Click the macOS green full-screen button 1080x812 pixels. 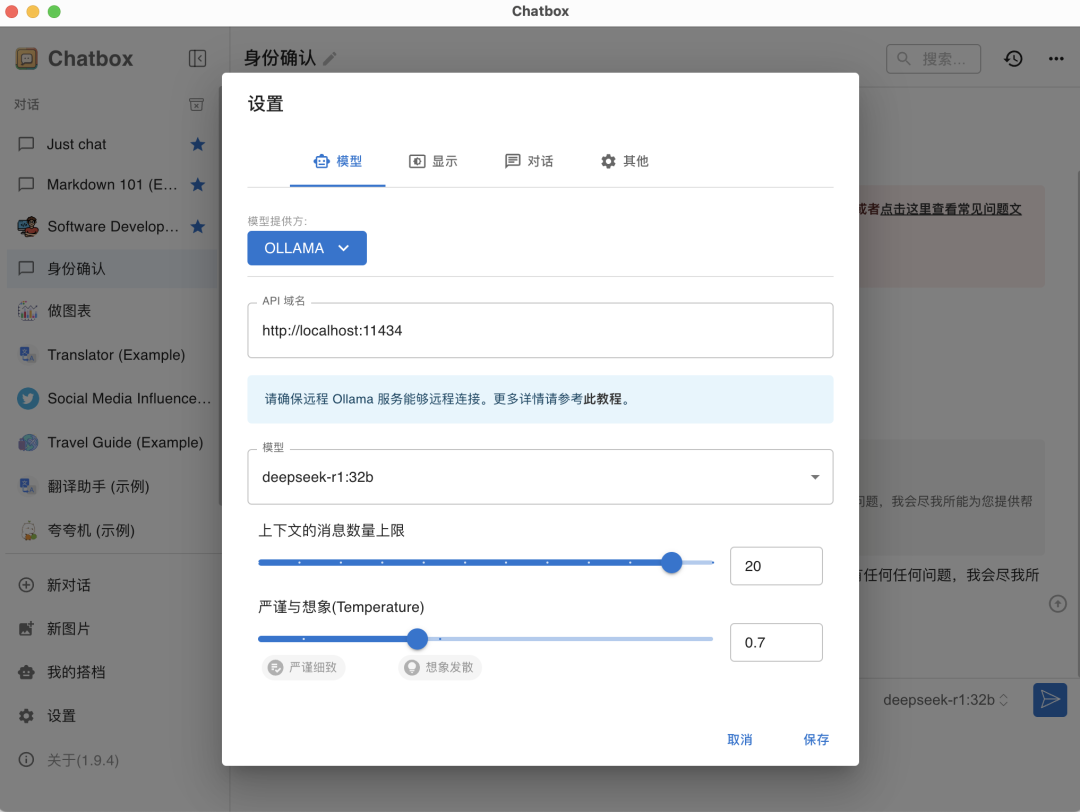tap(54, 12)
